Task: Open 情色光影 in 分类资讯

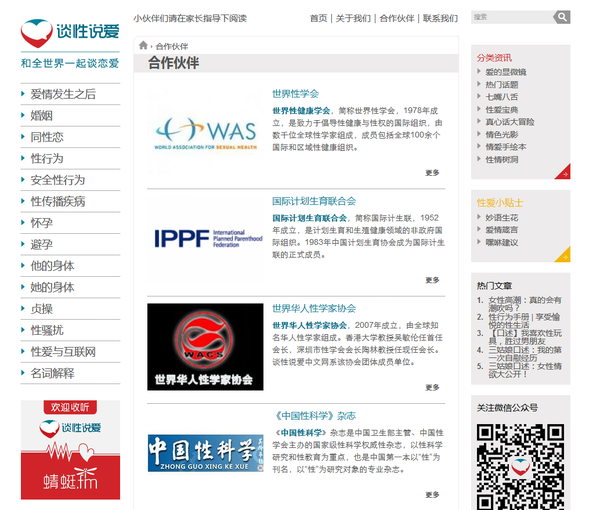Action: pyautogui.click(x=502, y=135)
